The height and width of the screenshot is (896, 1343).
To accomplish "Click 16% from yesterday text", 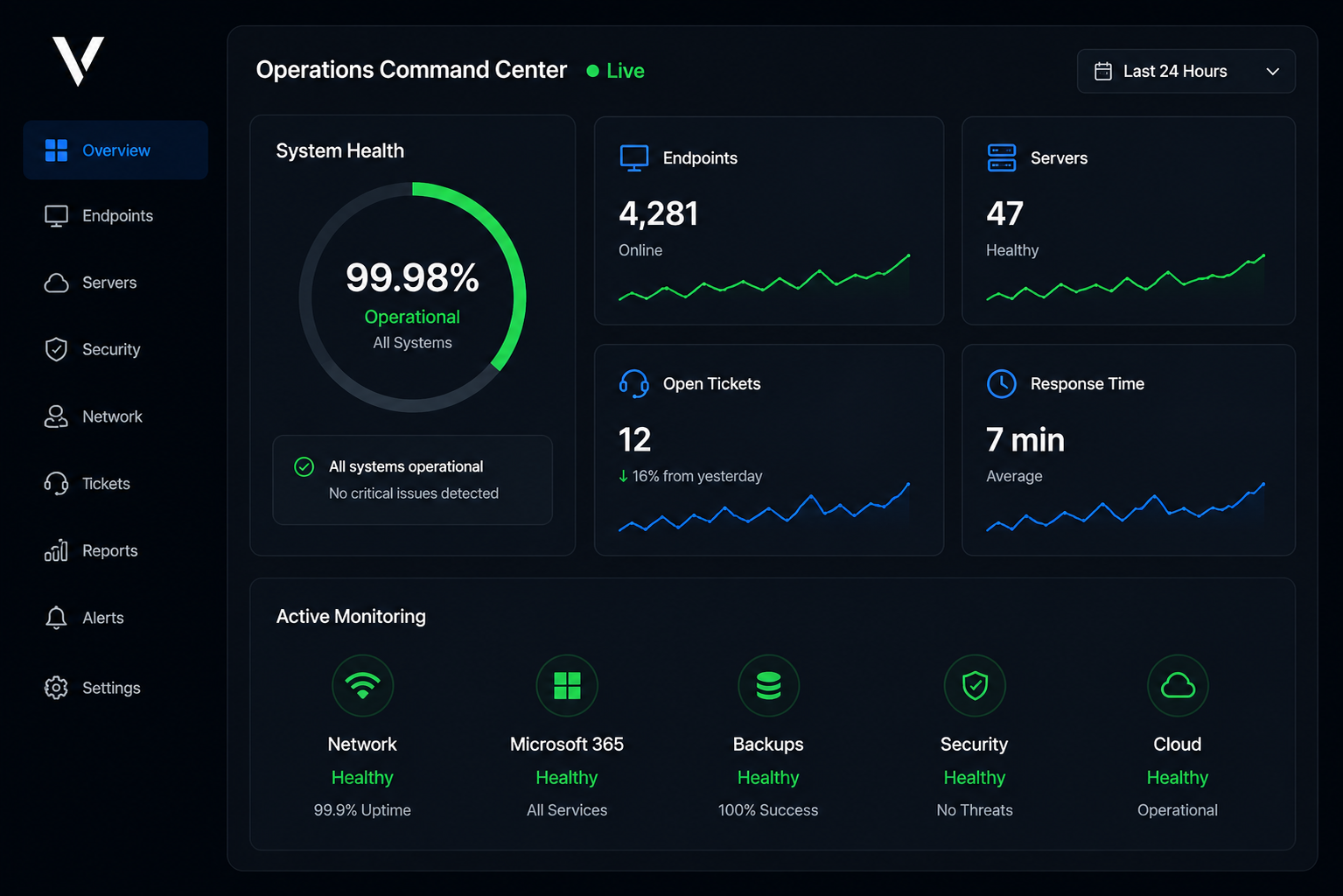I will tap(697, 476).
